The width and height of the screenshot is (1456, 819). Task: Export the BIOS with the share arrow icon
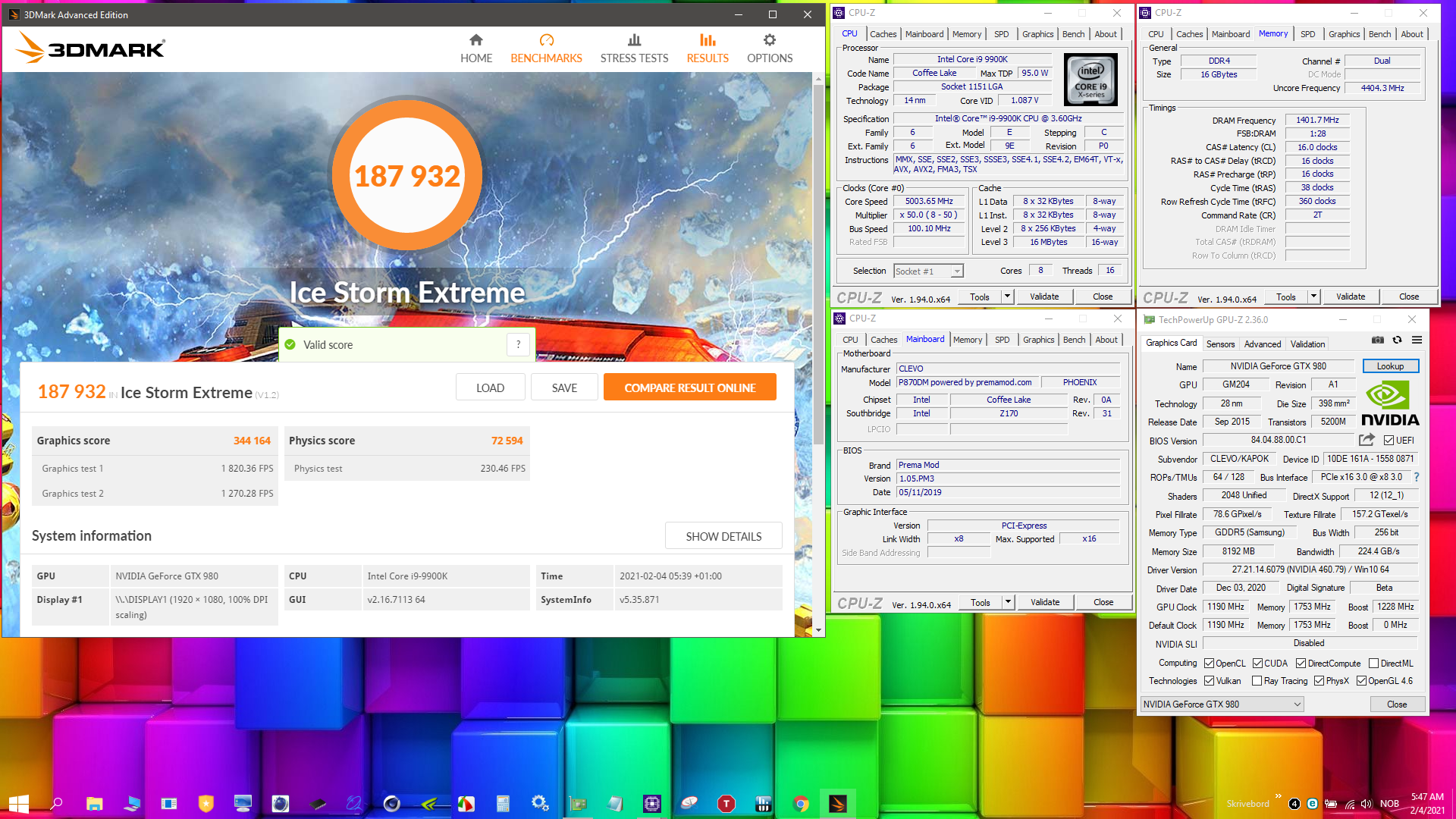point(1367,440)
